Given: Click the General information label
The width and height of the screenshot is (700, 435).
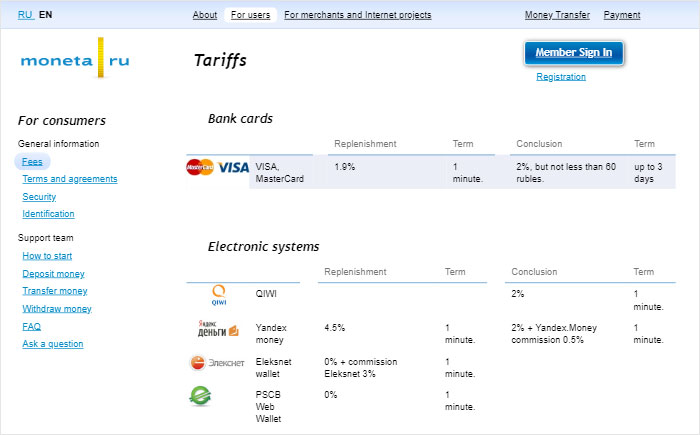Looking at the screenshot, I should coord(58,144).
